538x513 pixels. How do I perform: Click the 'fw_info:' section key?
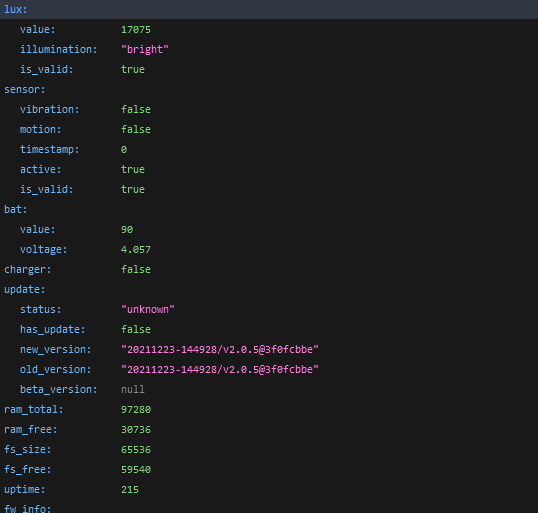[x=27, y=509]
